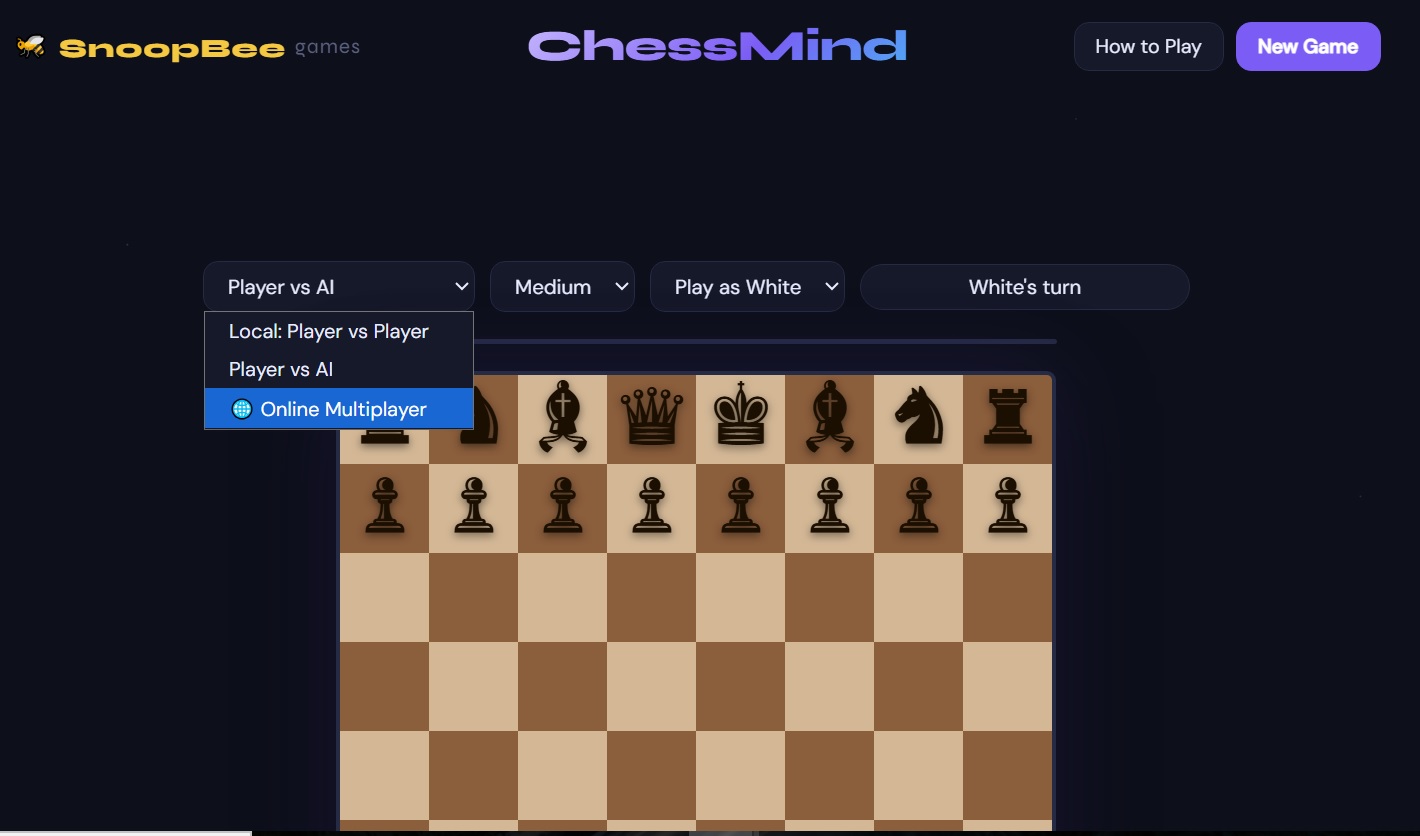Click the black pawn in the seventh column
The width and height of the screenshot is (1420, 836).
[918, 505]
